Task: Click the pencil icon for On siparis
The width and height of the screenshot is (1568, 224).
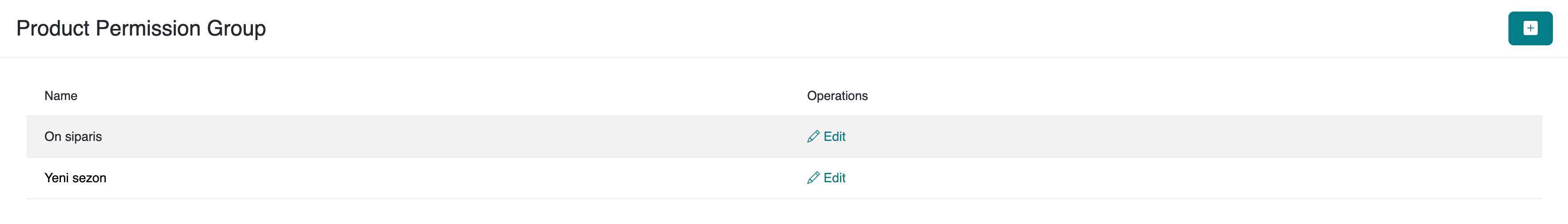Action: pos(812,137)
